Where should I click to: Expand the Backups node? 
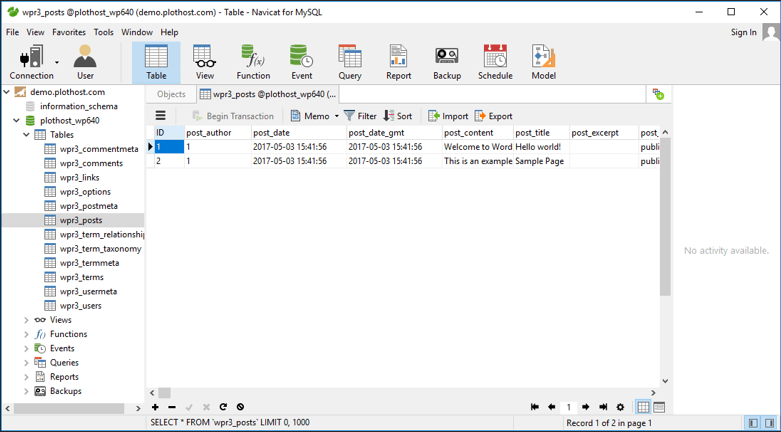pyautogui.click(x=26, y=391)
